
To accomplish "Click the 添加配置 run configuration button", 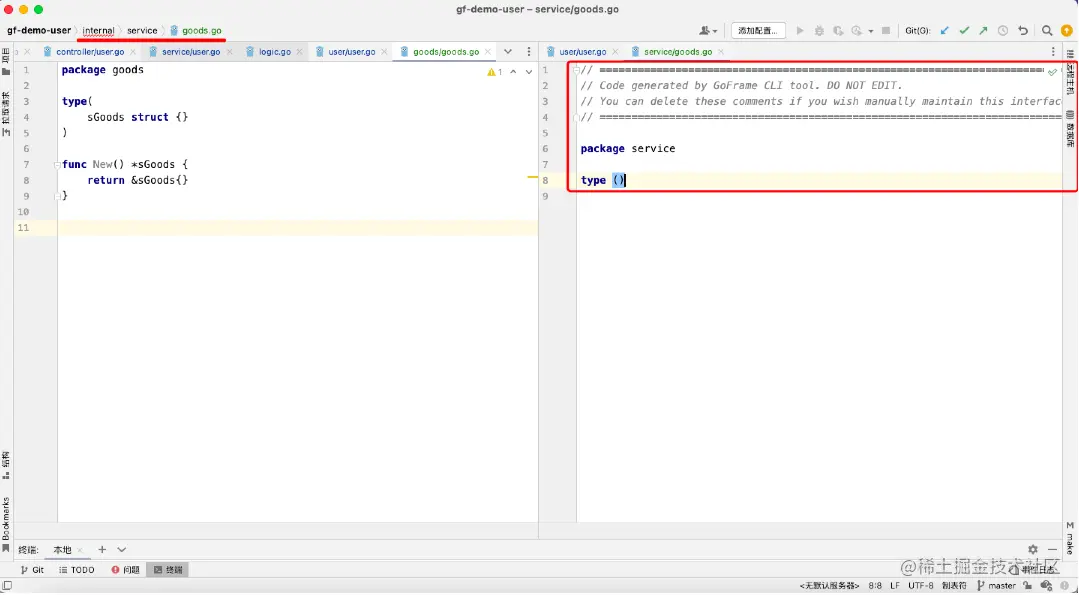I will tap(758, 31).
